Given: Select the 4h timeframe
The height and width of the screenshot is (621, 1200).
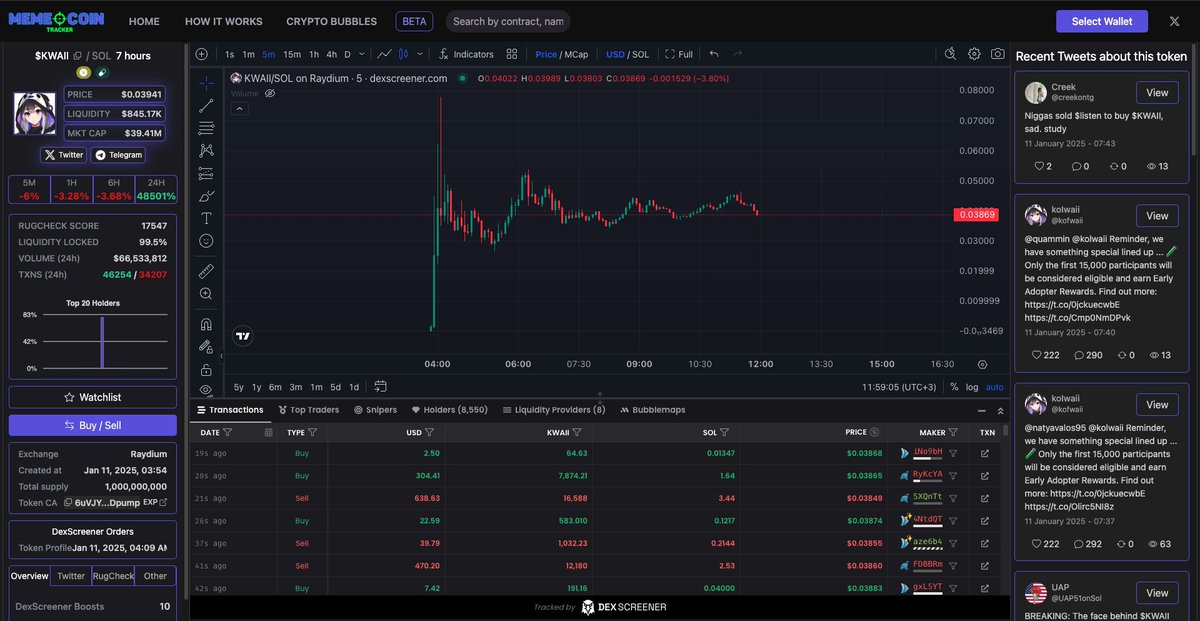Looking at the screenshot, I should pyautogui.click(x=331, y=54).
